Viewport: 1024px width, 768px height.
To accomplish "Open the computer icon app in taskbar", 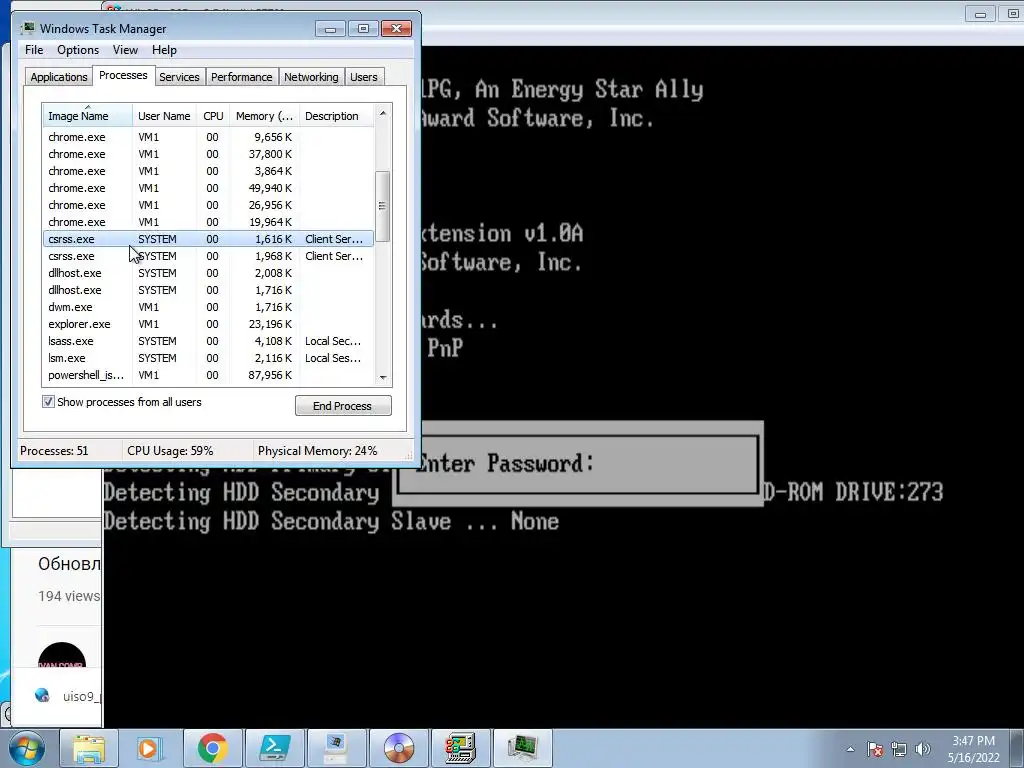I will coord(337,748).
